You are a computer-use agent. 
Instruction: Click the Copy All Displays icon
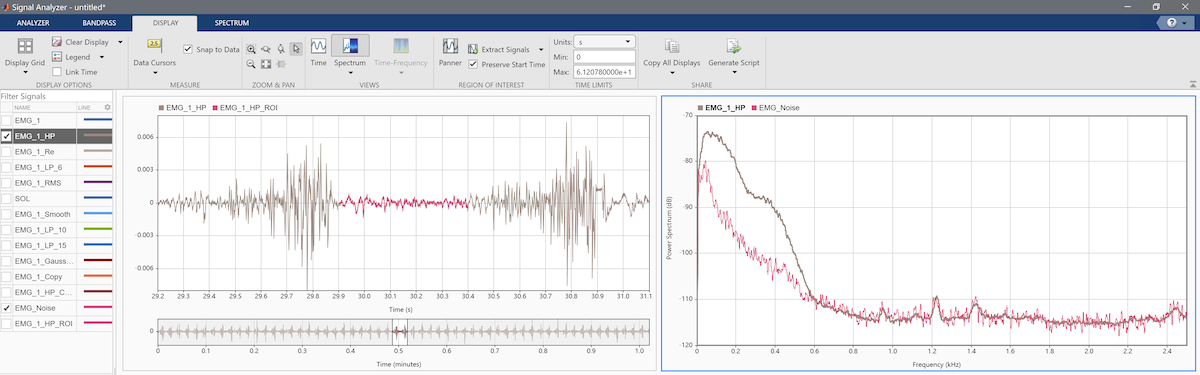click(672, 46)
